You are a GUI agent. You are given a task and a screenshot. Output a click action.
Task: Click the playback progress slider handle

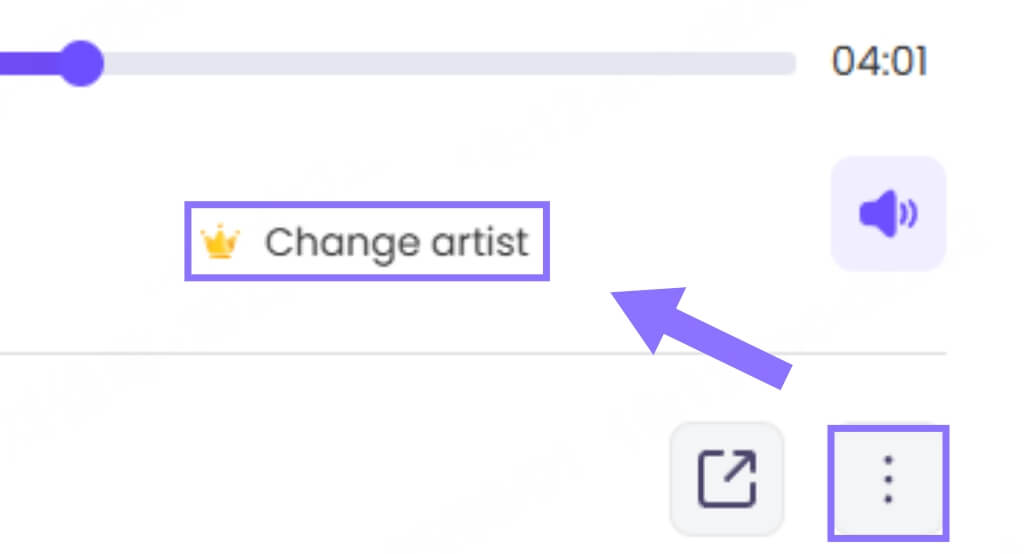80,64
